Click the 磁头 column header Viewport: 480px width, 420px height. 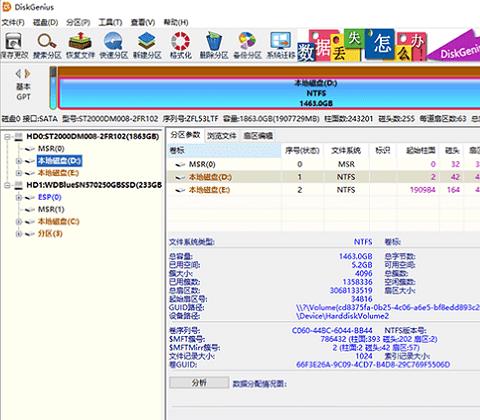point(452,150)
